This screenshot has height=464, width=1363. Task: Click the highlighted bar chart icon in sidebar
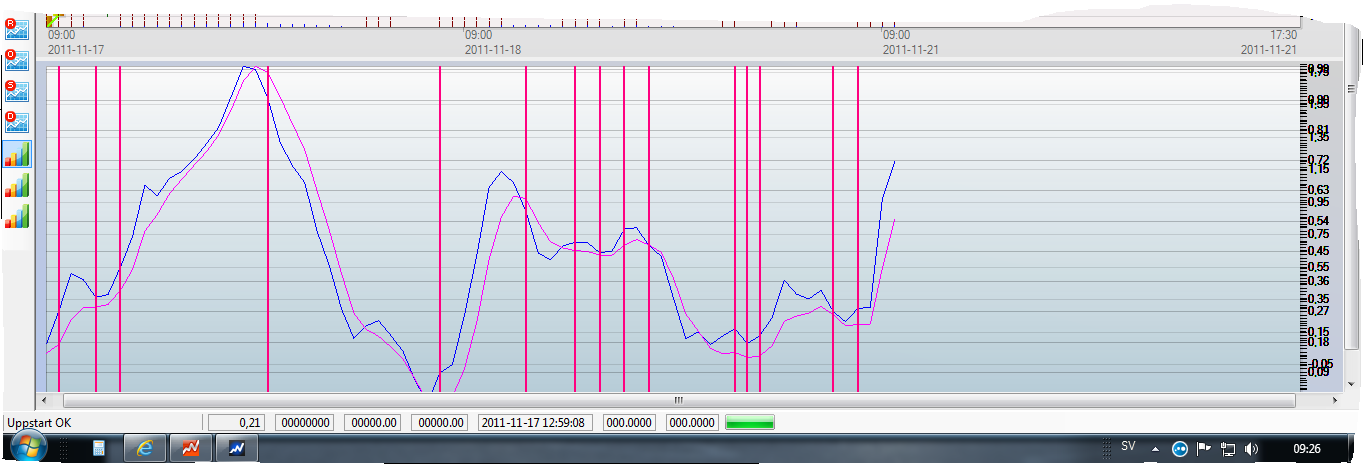[x=17, y=154]
